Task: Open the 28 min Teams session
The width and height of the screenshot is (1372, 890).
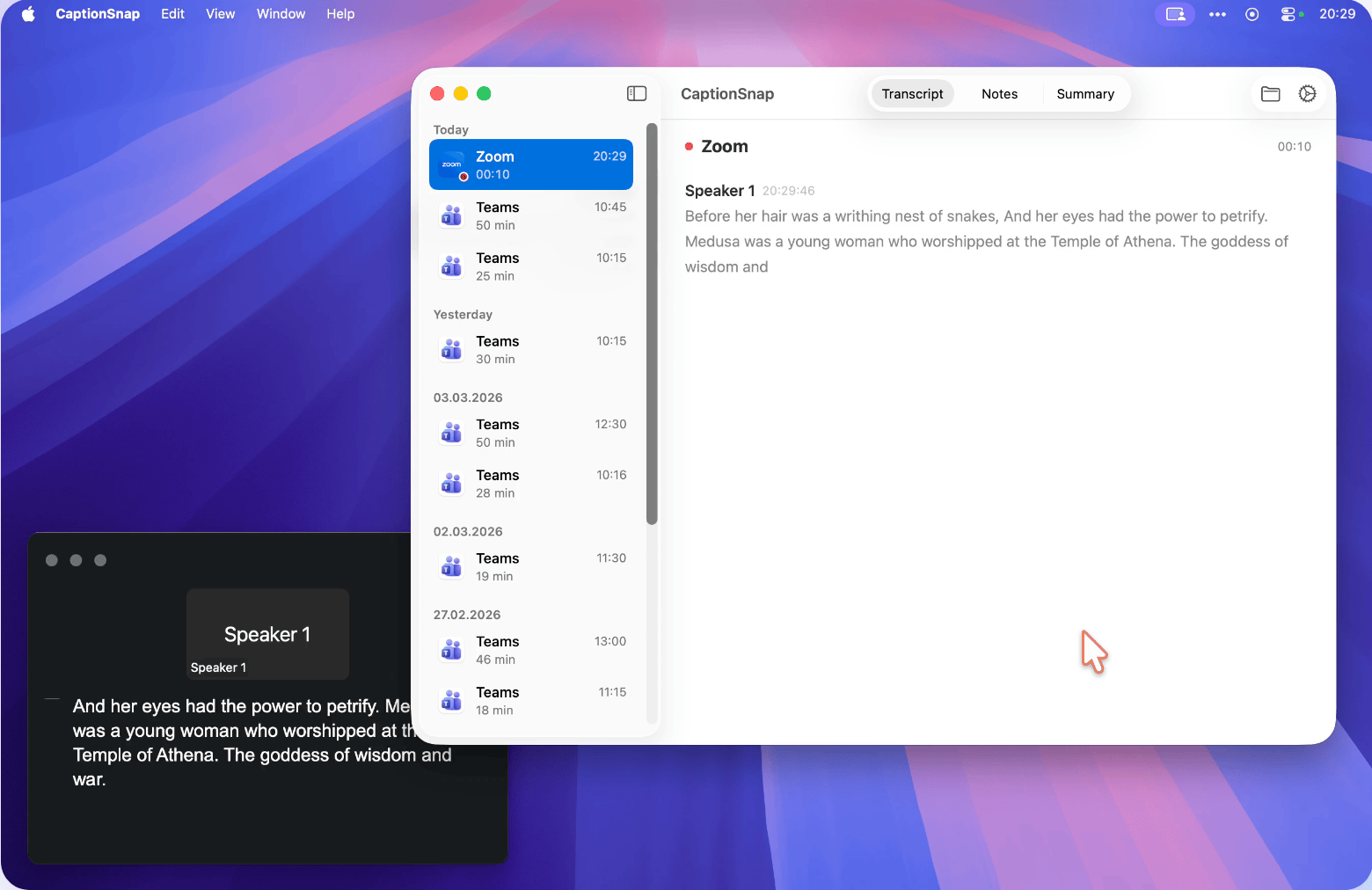Action: coord(531,484)
